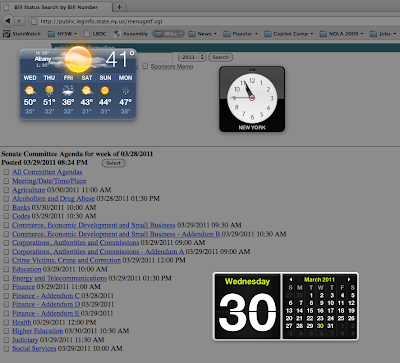Open the NYSW bookmarks folder
This screenshot has height=363, width=400.
coord(62,34)
